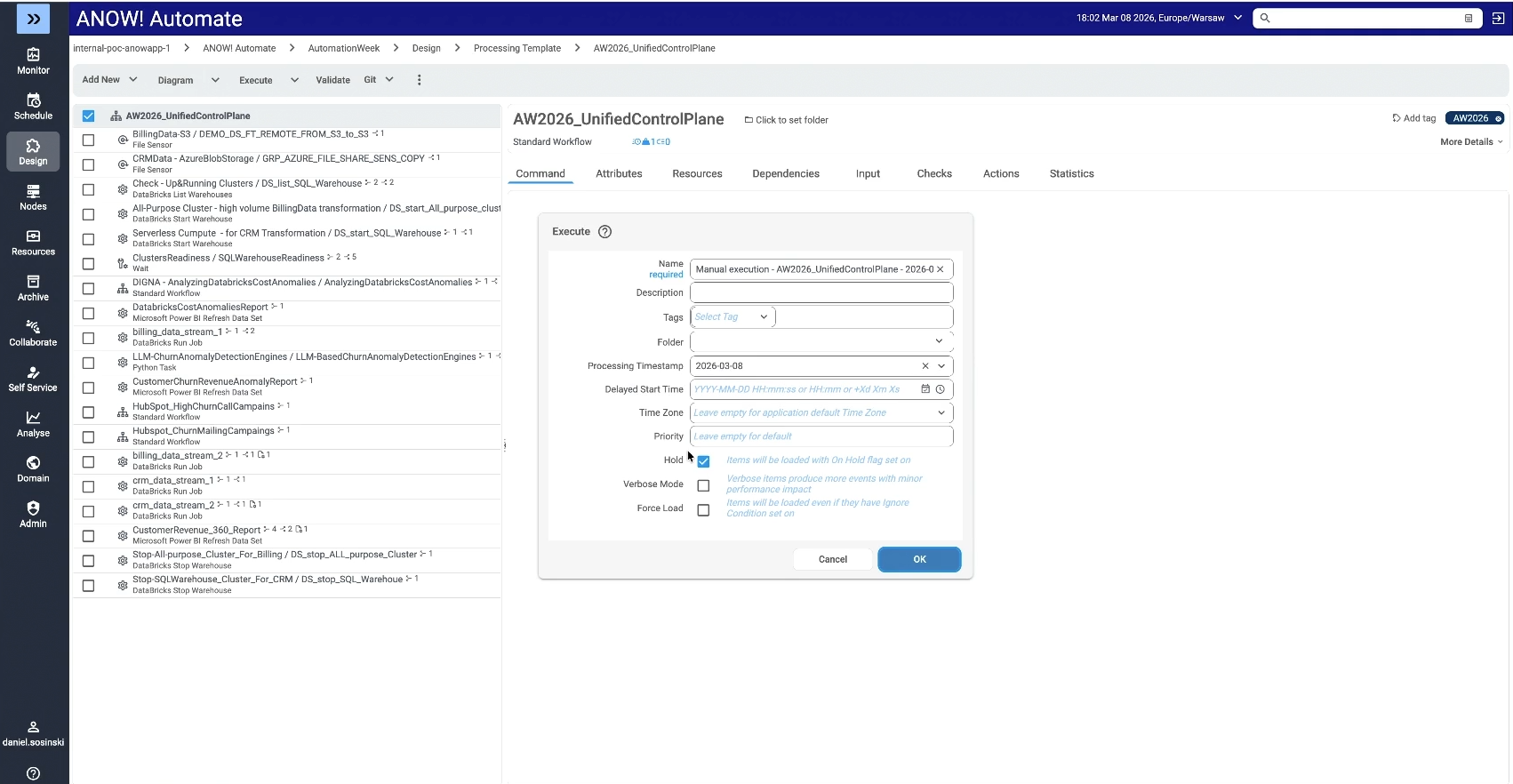This screenshot has height=784, width=1513.
Task: Open the Archive sidebar section
Action: coord(33,287)
